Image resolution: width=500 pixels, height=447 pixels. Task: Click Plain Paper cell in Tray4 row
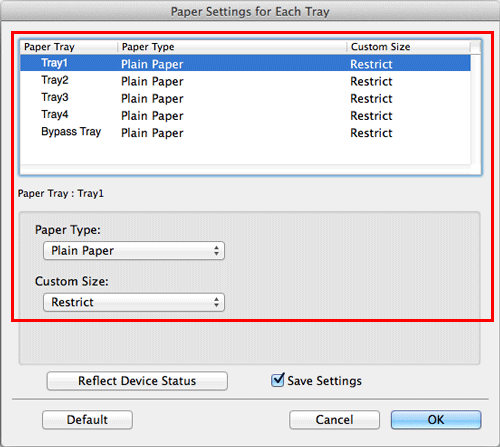click(x=152, y=116)
